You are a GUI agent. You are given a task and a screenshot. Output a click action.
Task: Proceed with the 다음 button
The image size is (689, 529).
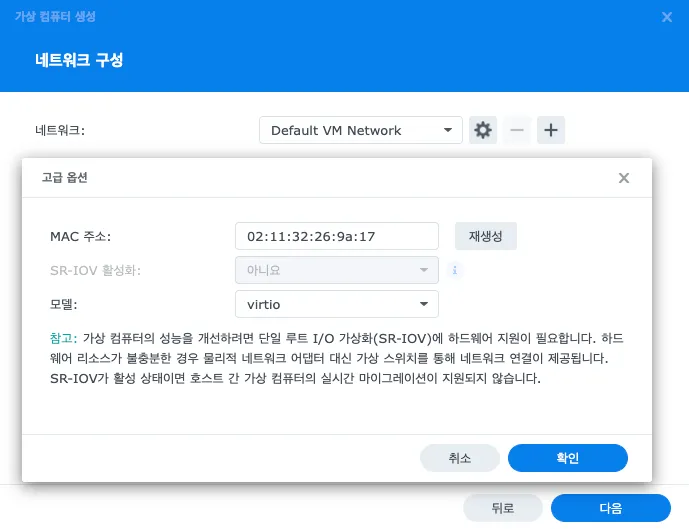click(611, 508)
